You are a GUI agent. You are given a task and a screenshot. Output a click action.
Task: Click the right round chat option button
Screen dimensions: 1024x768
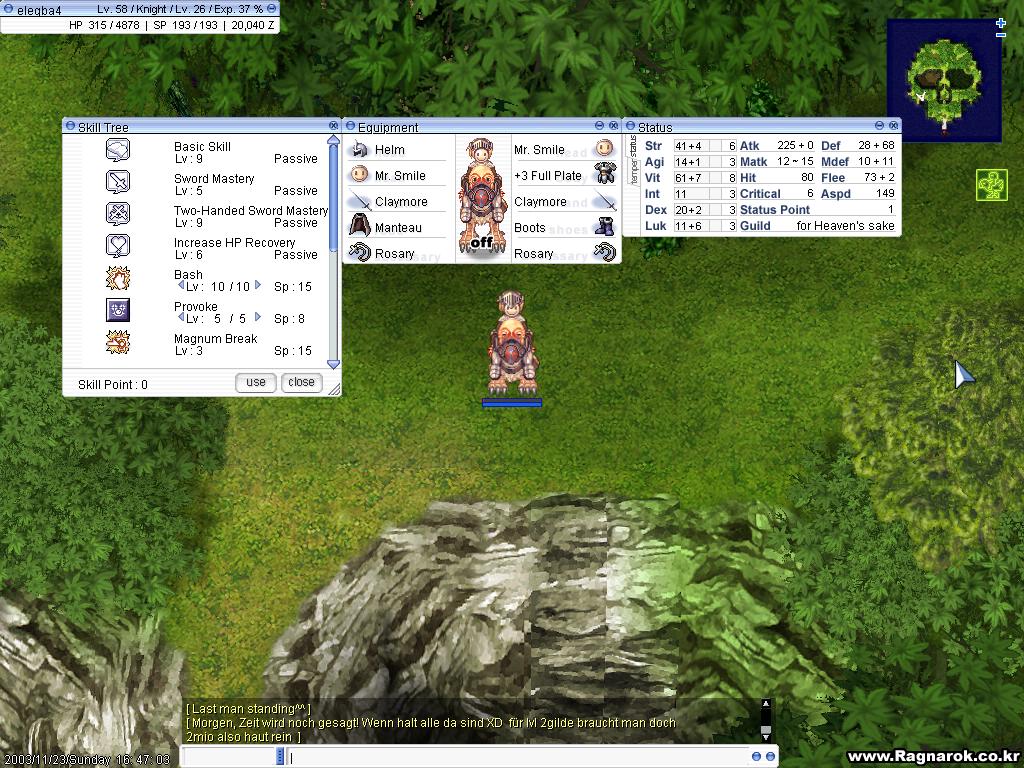pos(771,756)
